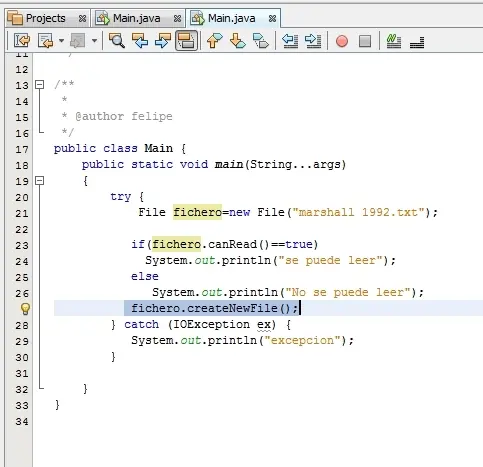Click 'File' class name after new keyword

(271, 212)
